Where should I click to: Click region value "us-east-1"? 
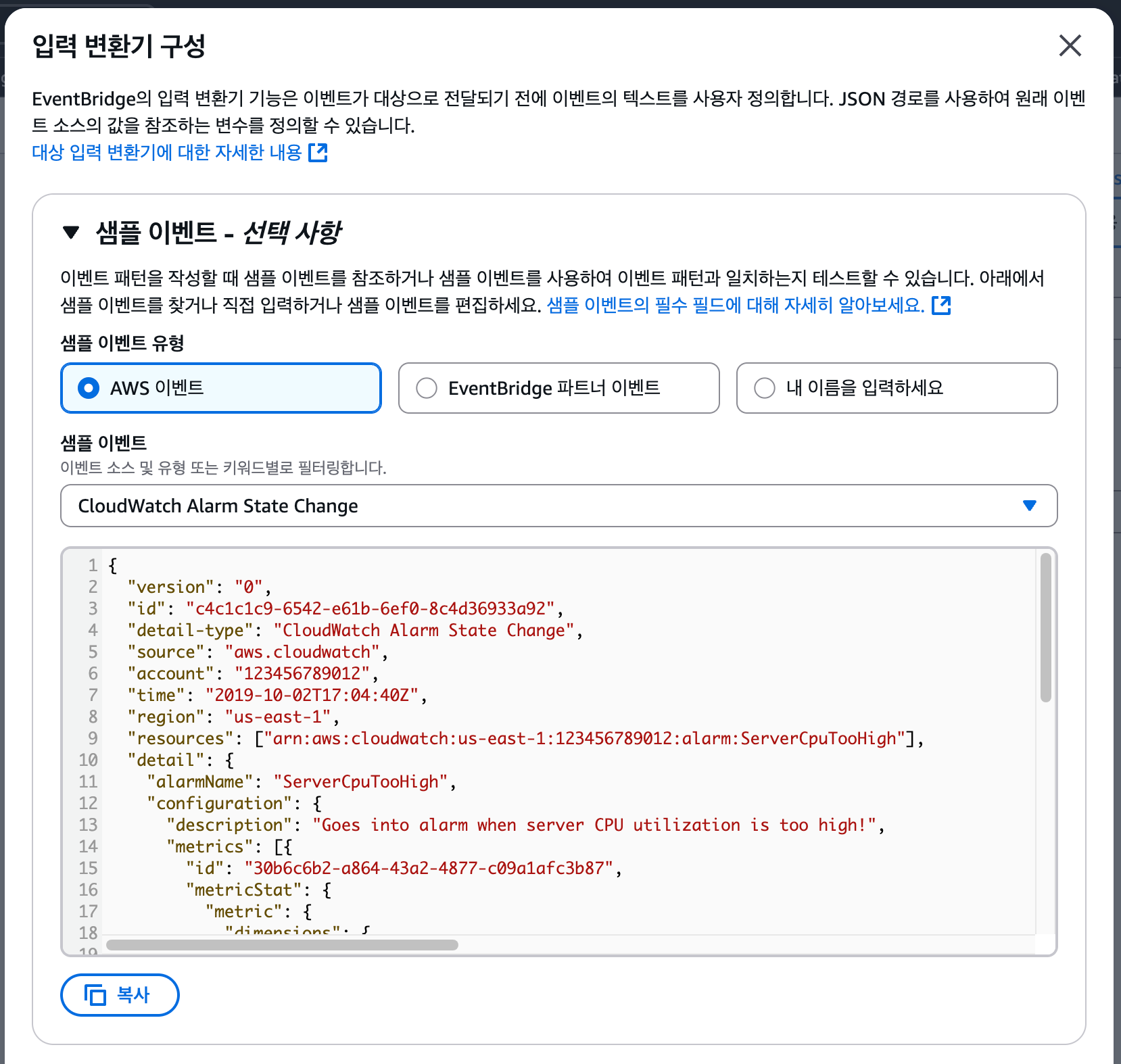(278, 717)
